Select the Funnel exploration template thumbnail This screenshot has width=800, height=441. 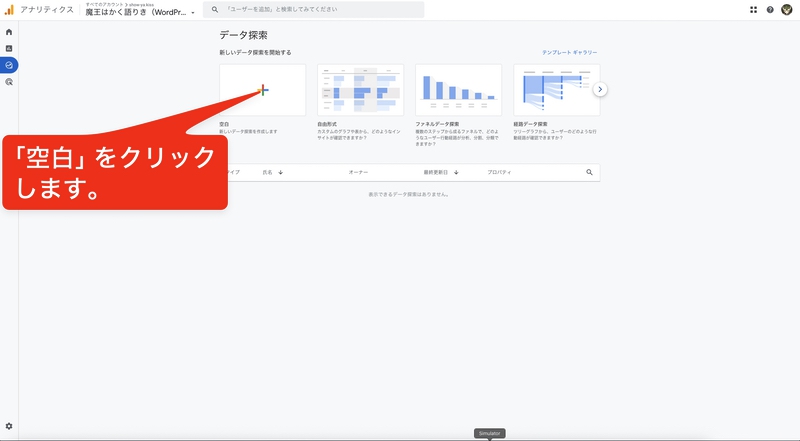pyautogui.click(x=458, y=90)
